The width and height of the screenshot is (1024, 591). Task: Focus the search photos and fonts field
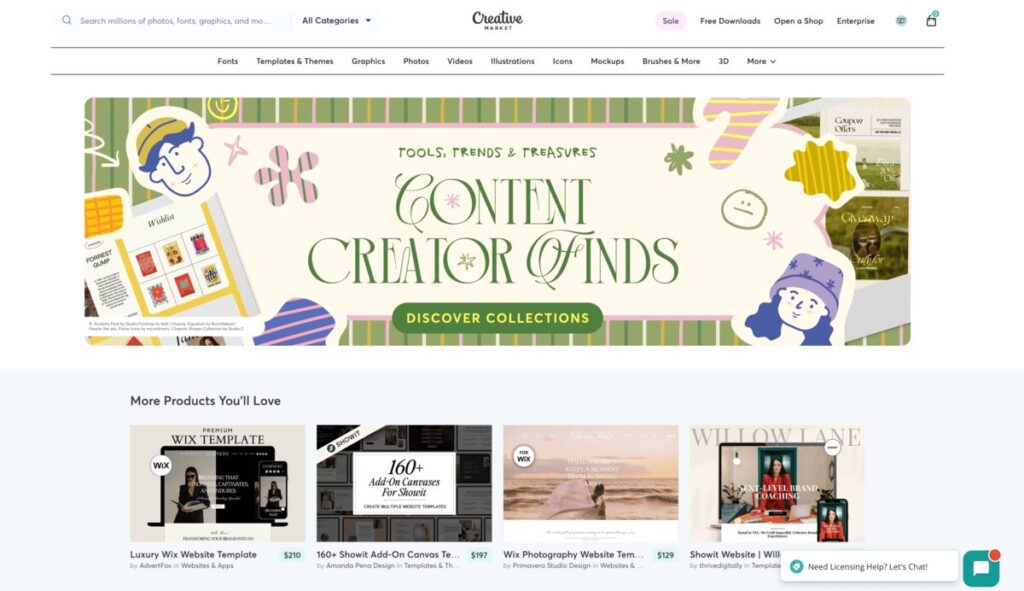coord(175,21)
